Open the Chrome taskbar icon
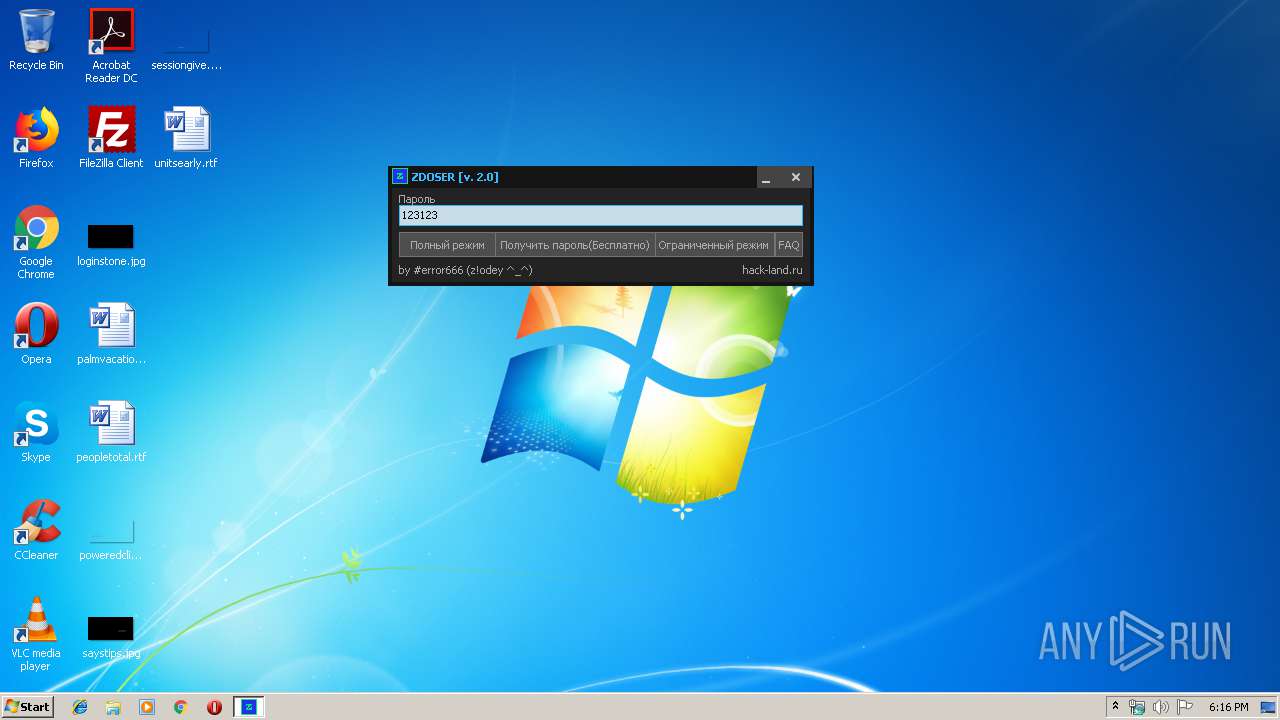This screenshot has height=720, width=1280. [181, 707]
